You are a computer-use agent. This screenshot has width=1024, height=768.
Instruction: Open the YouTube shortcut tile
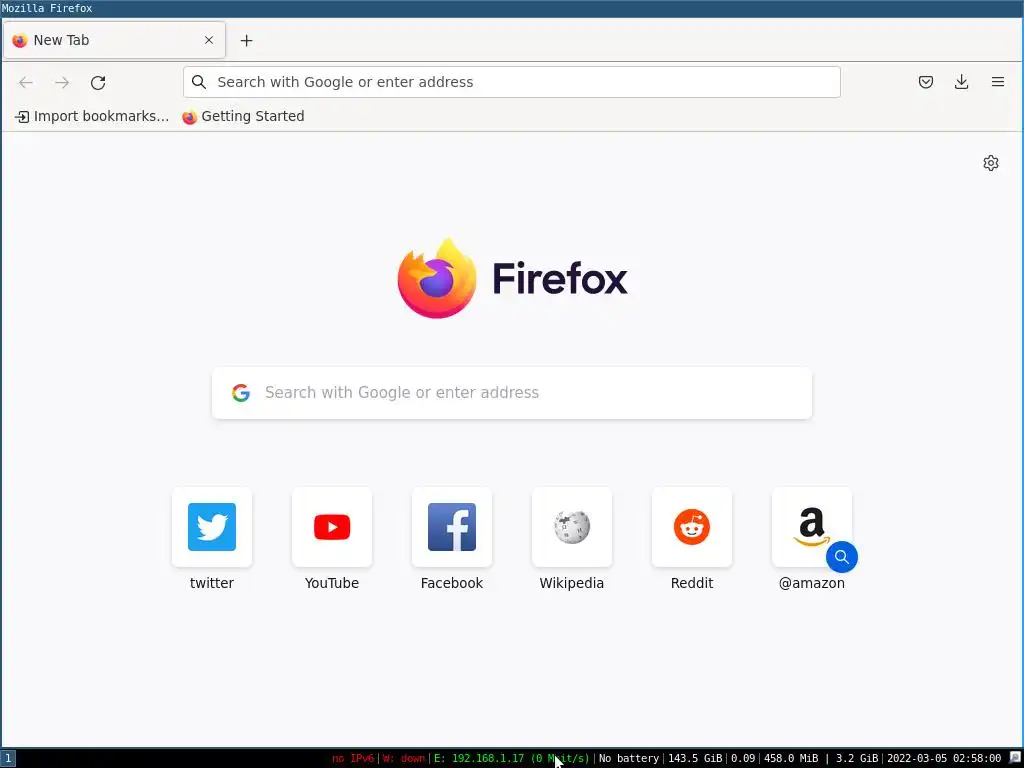[332, 527]
